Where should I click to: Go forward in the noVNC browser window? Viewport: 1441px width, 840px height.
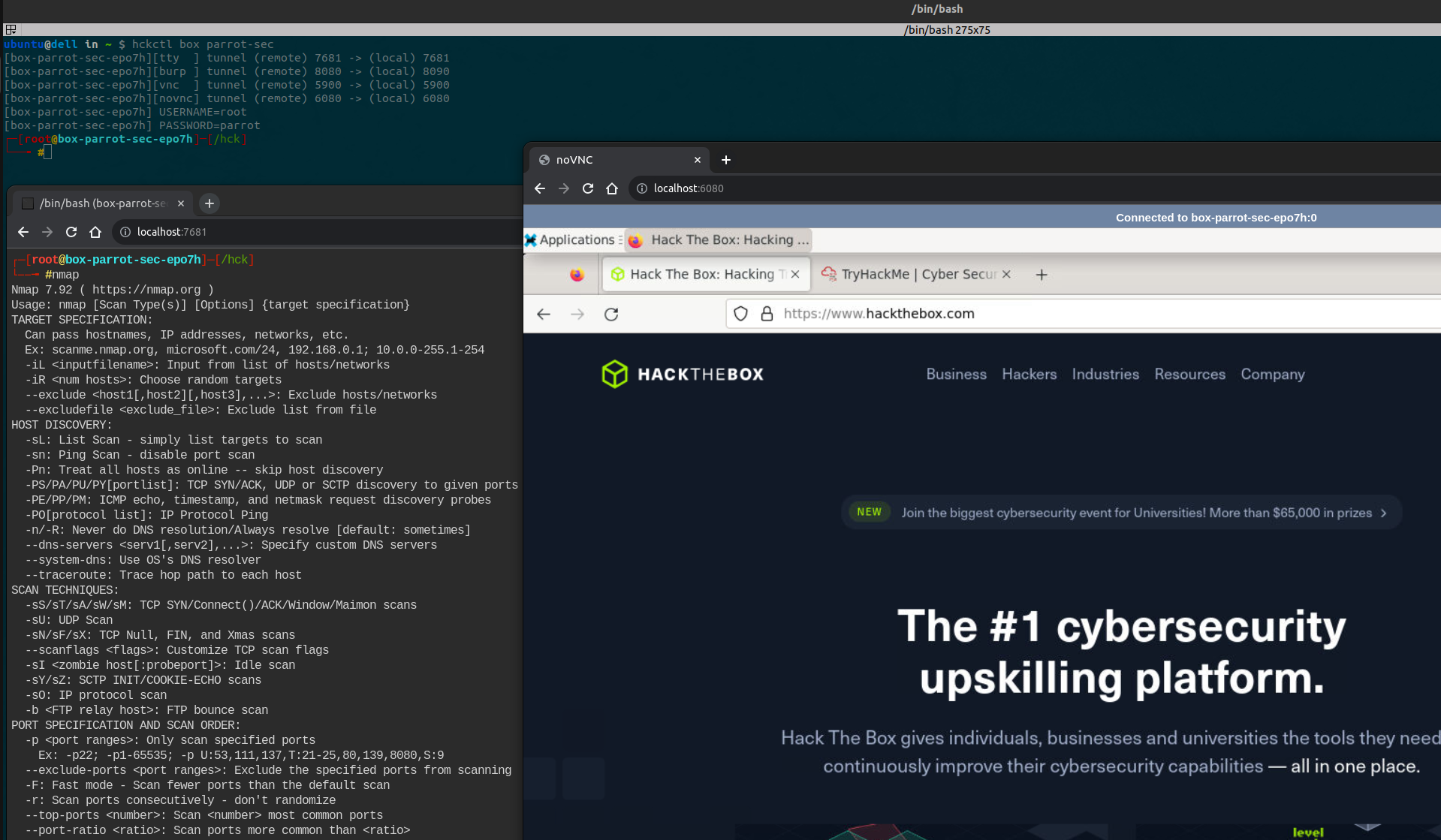[564, 188]
